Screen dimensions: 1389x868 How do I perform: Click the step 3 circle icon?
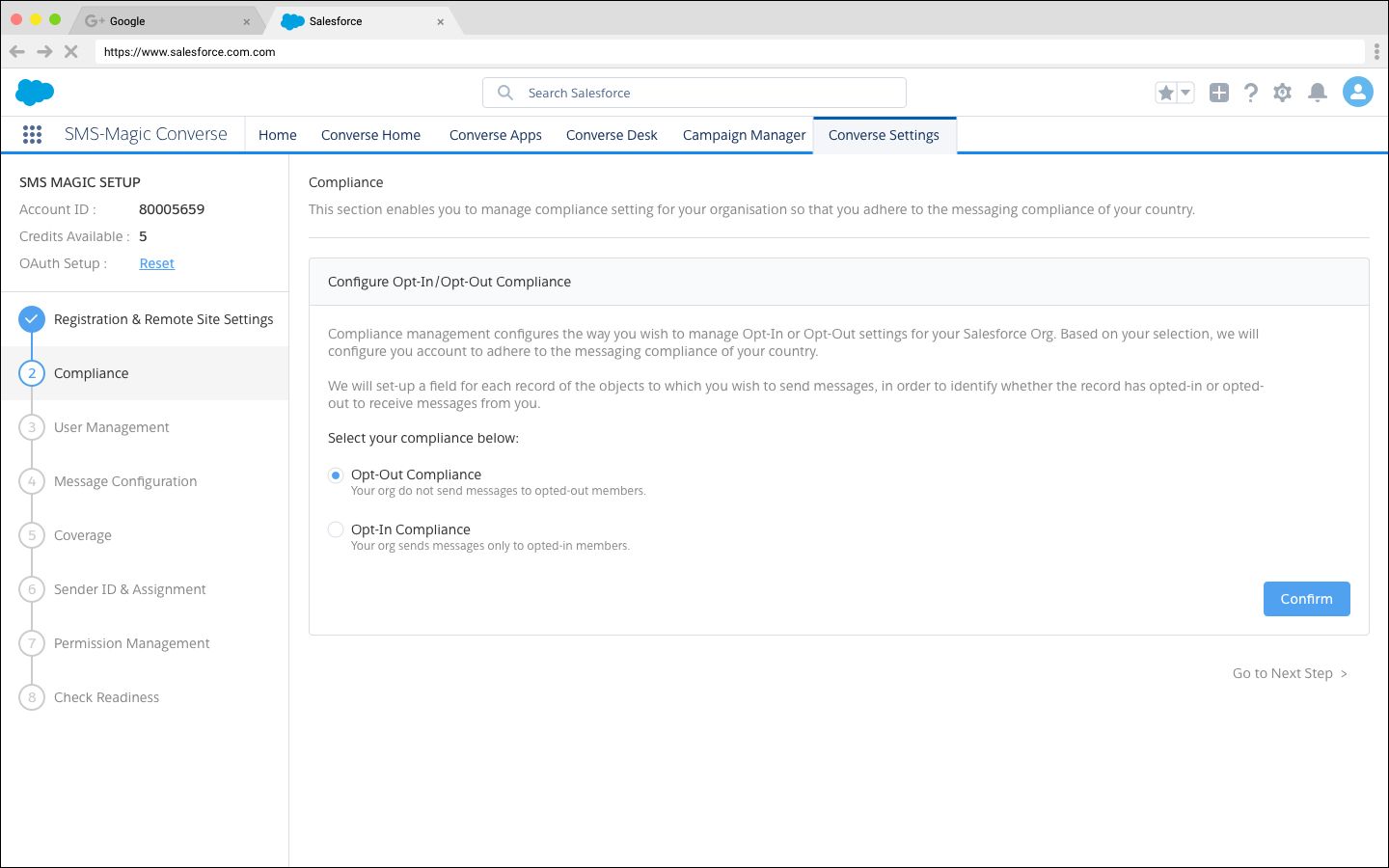tap(32, 427)
